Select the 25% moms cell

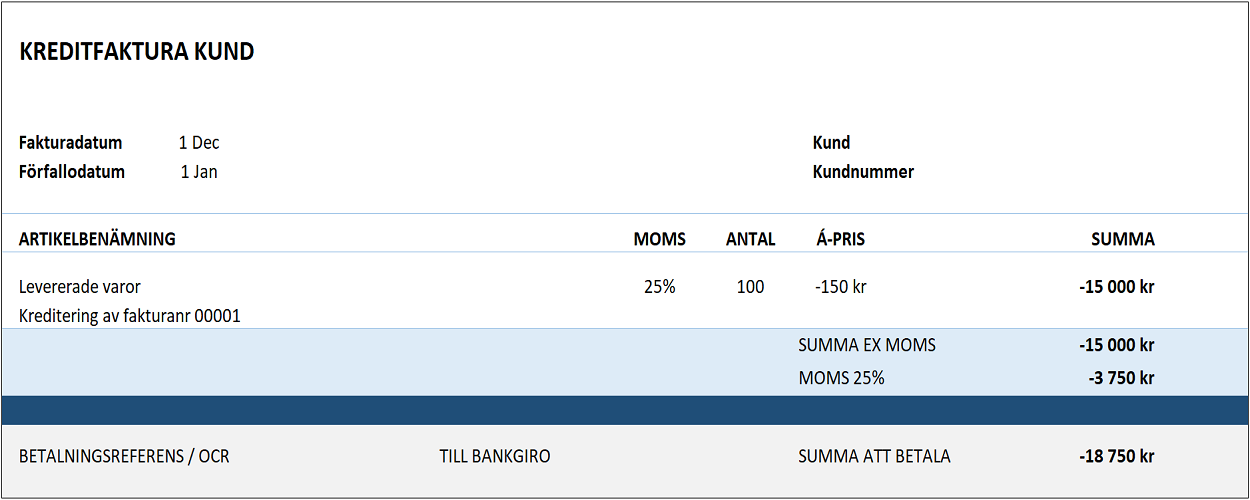(x=660, y=287)
